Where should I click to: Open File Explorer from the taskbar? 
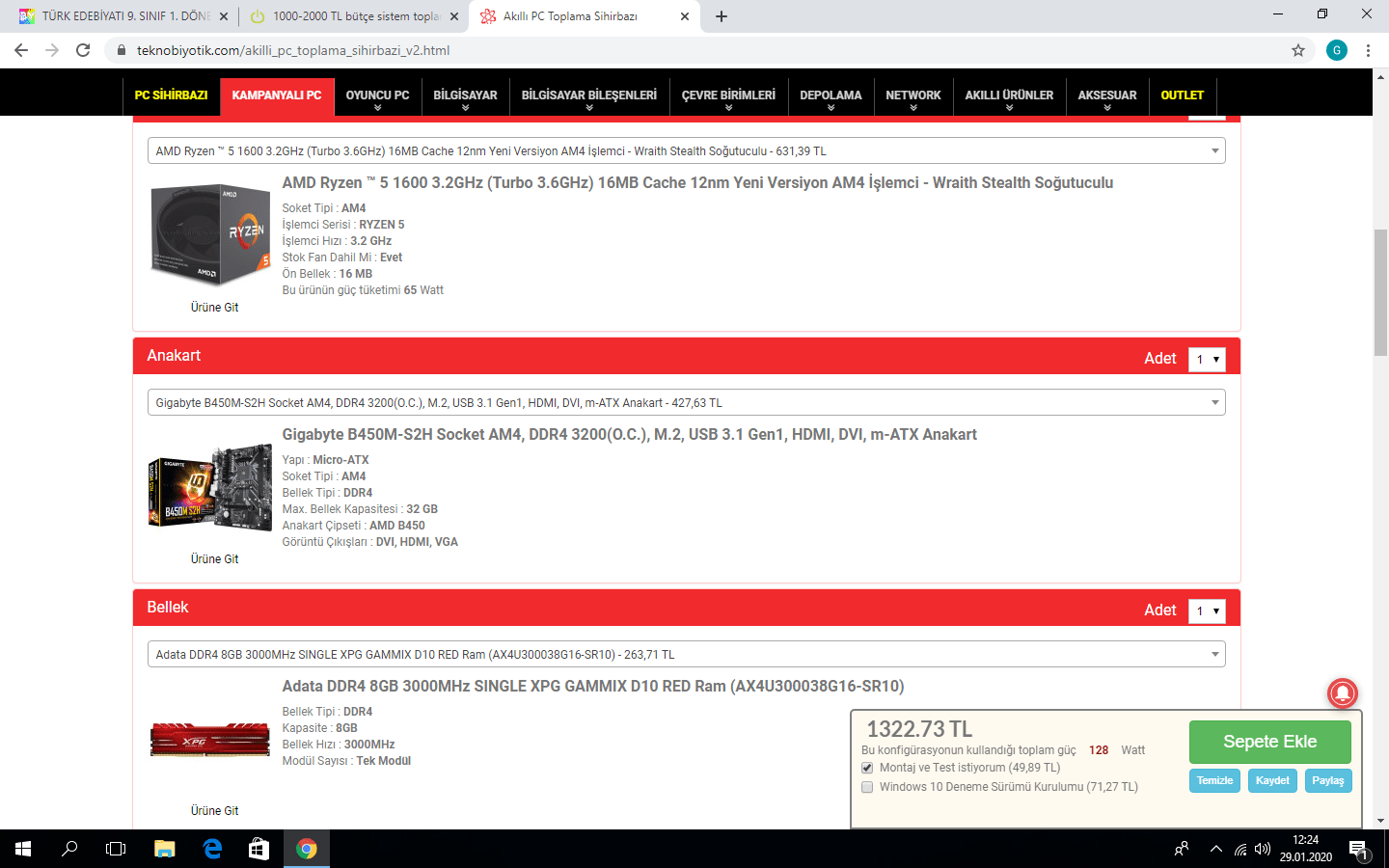[165, 849]
